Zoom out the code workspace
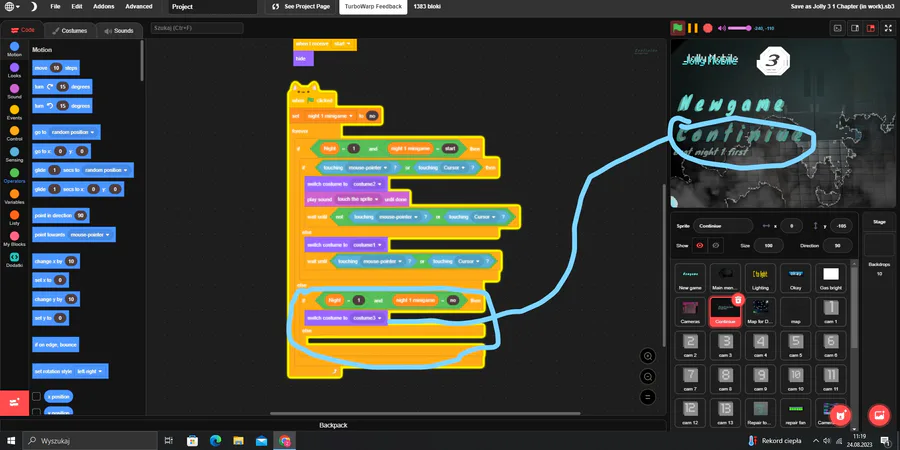Screen dimensions: 900x450 click(648, 377)
